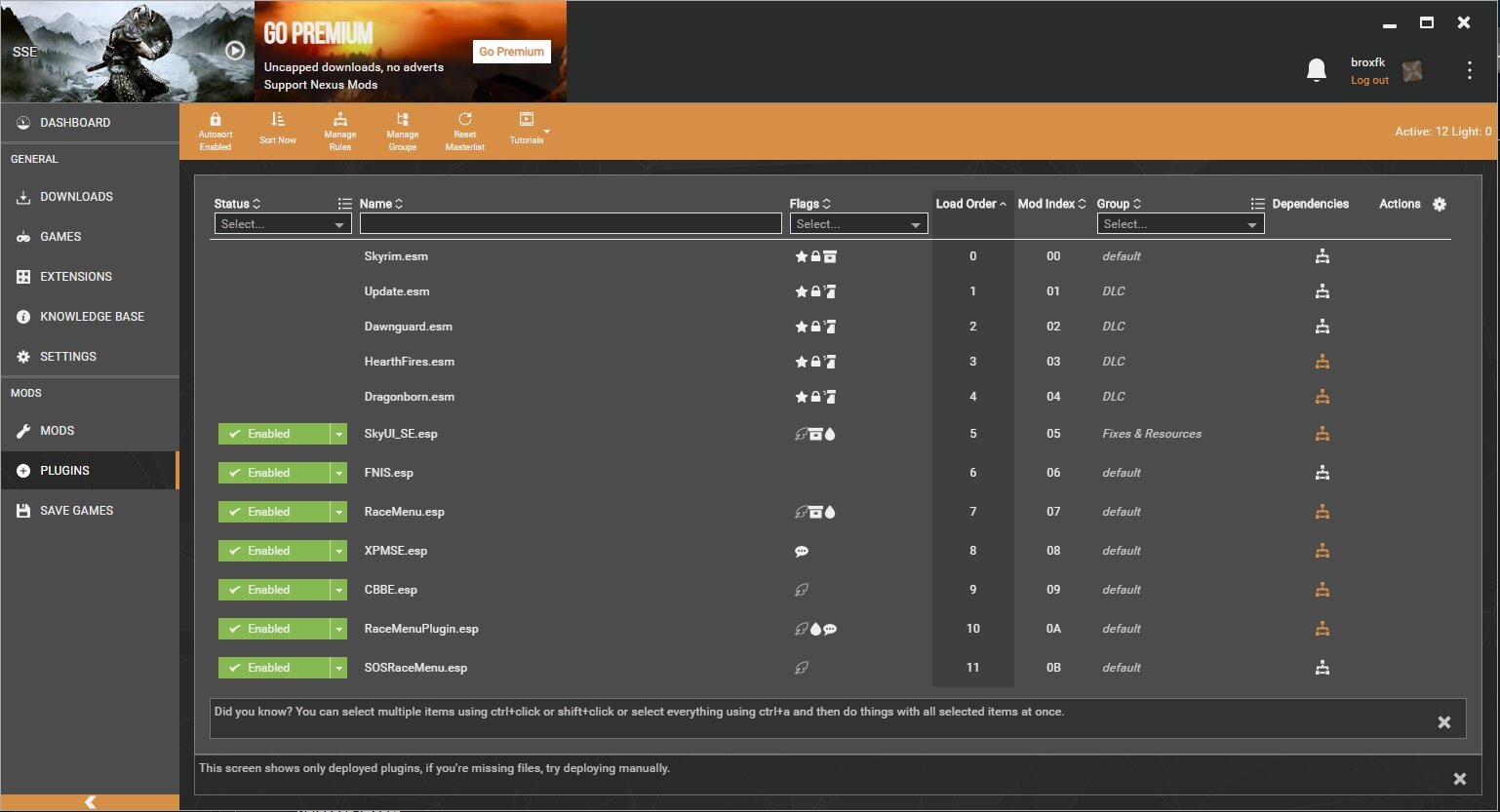The height and width of the screenshot is (812, 1500).
Task: Open table column settings gear
Action: pyautogui.click(x=1440, y=204)
